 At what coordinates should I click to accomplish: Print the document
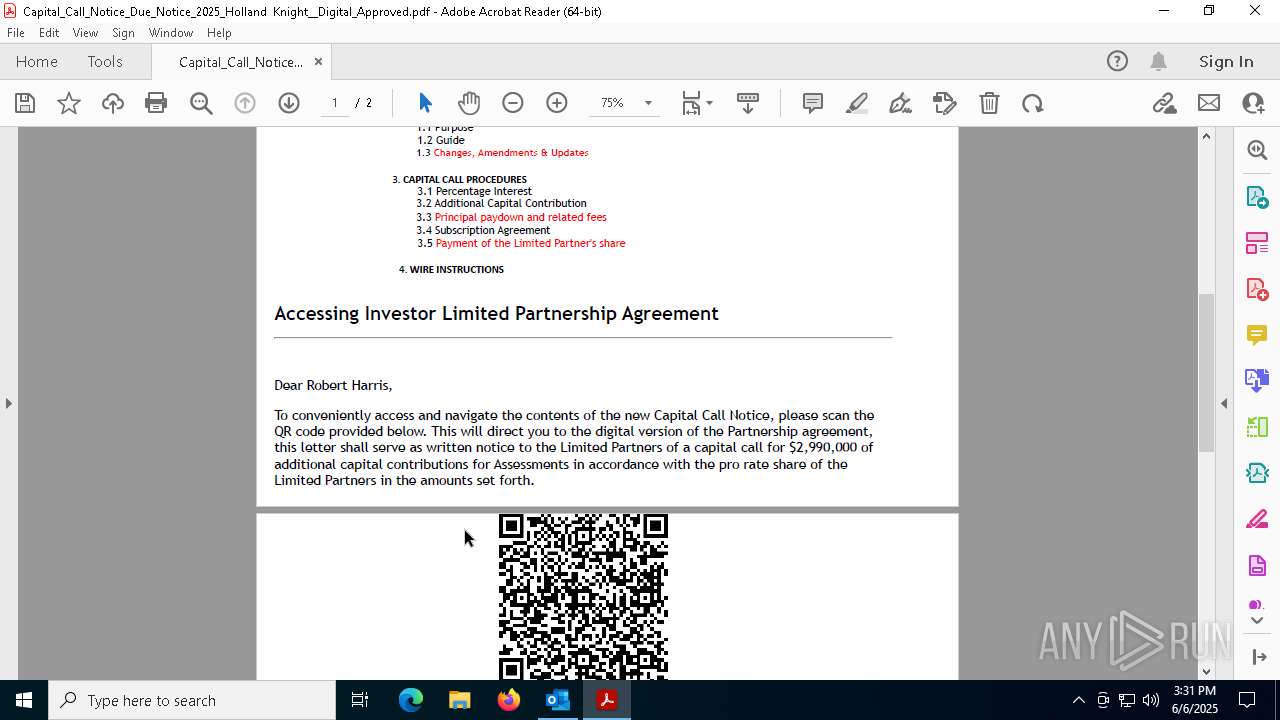click(156, 103)
